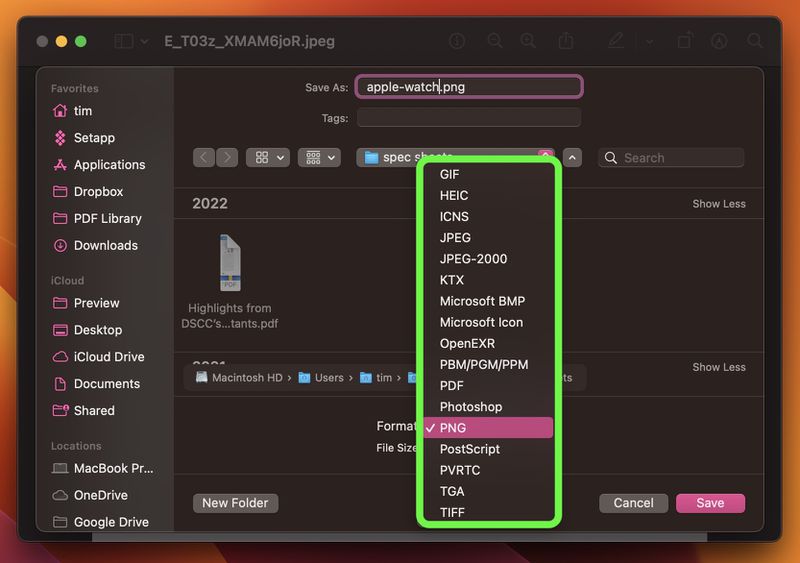Click the search icon in Preview toolbar
The height and width of the screenshot is (563, 800).
pyautogui.click(x=755, y=41)
